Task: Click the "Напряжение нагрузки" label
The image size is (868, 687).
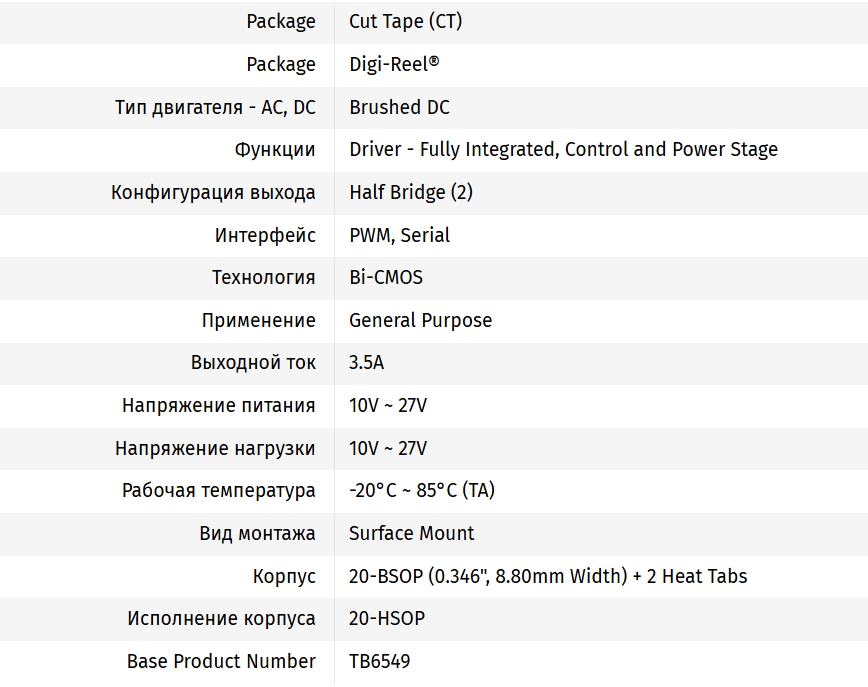Action: [x=215, y=448]
